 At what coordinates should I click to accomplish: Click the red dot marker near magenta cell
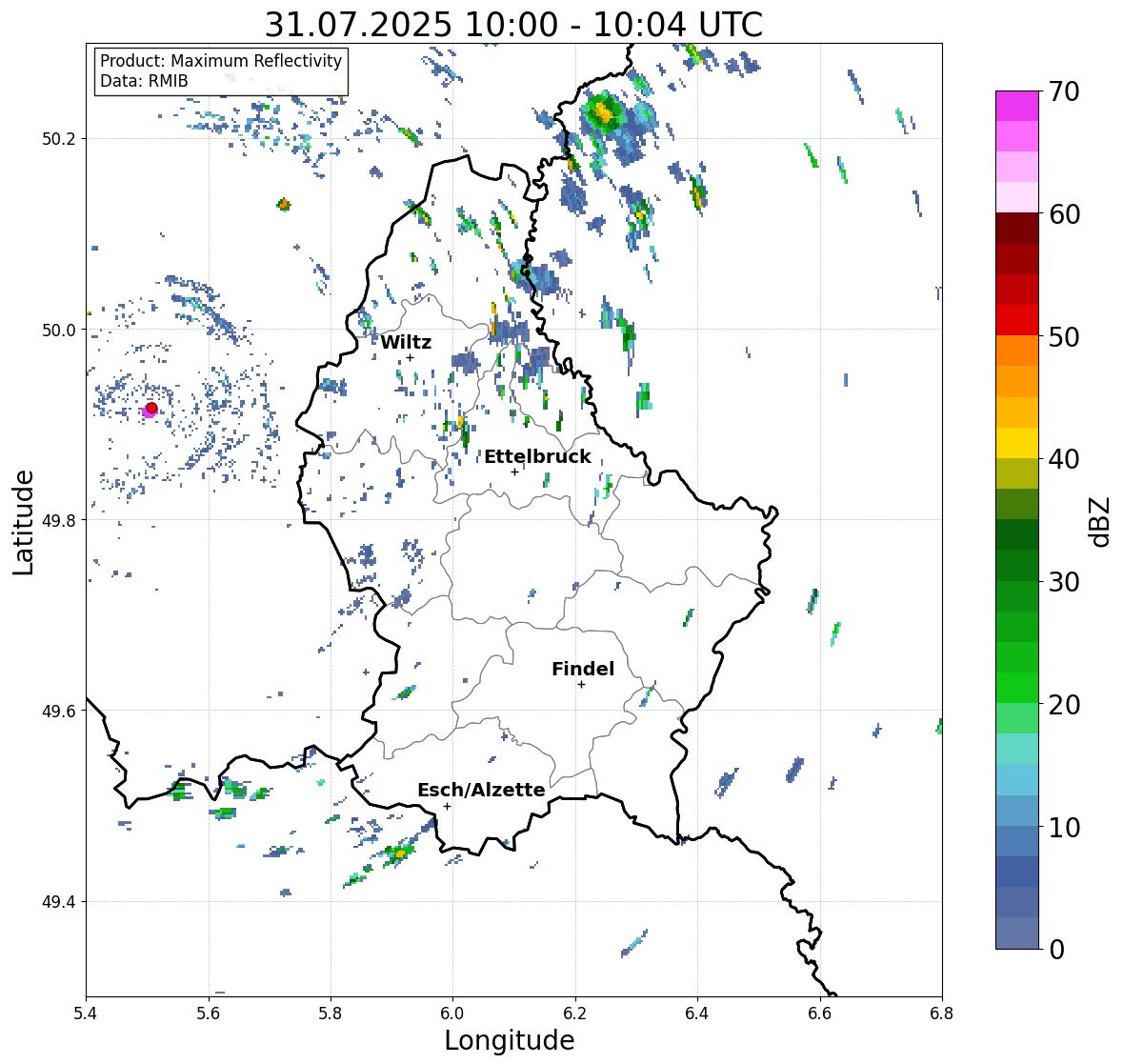click(151, 408)
